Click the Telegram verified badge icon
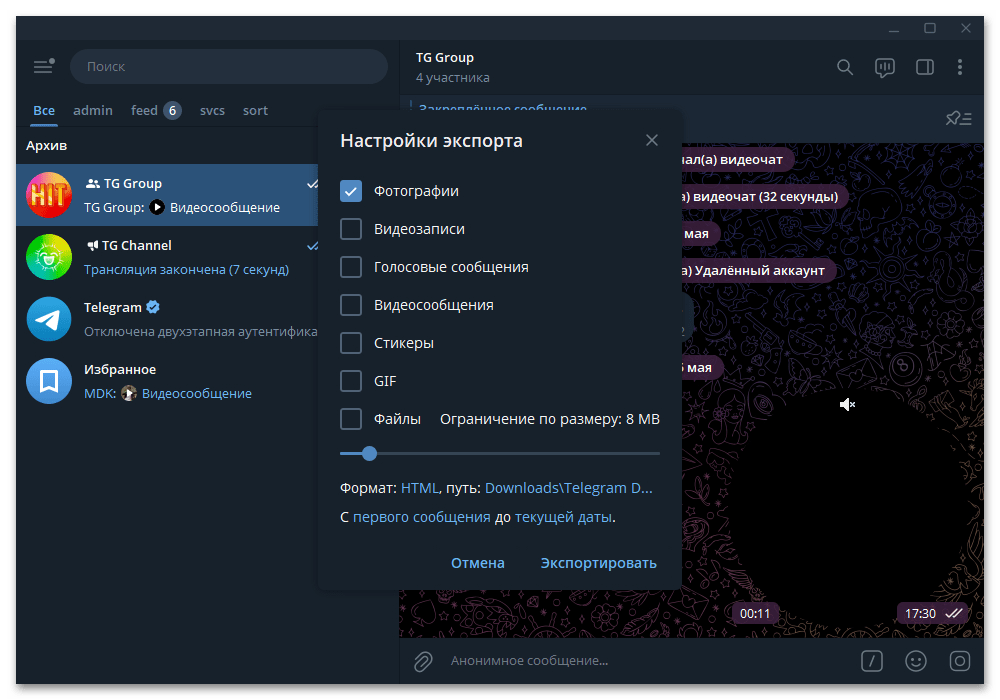 tap(153, 307)
